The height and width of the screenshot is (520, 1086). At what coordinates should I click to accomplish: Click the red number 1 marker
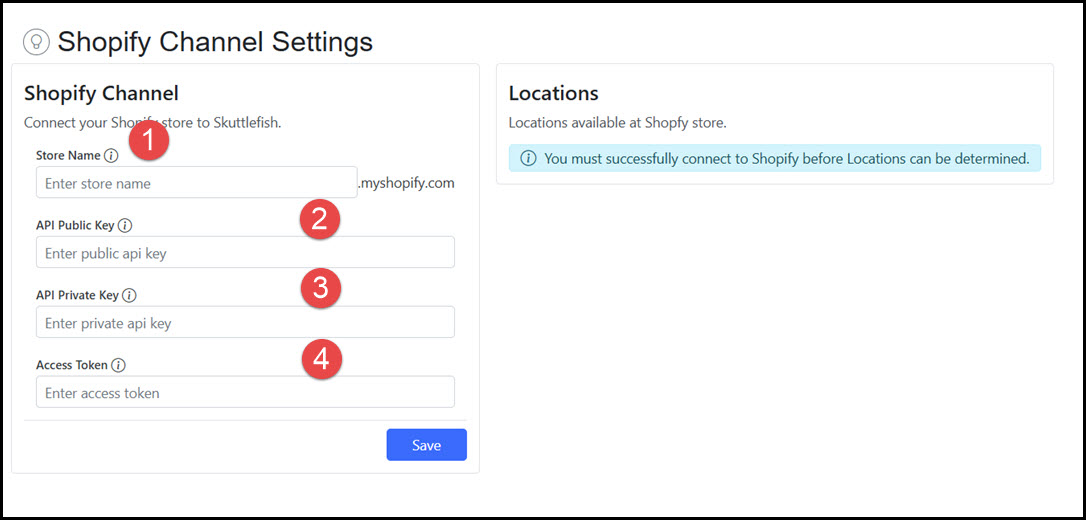(x=148, y=141)
